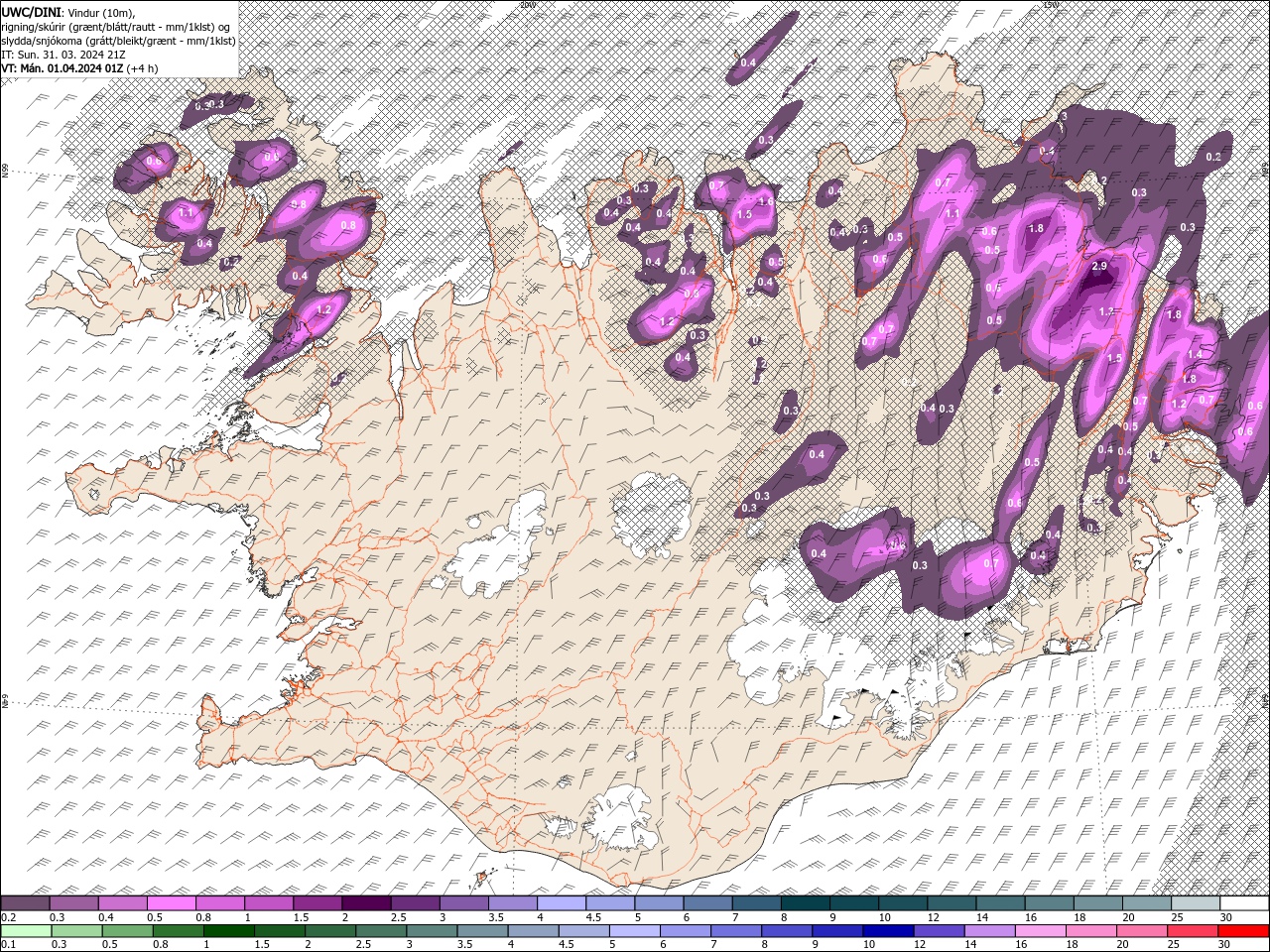Select the muted purple 0.2 snow legend swatch

25,903
